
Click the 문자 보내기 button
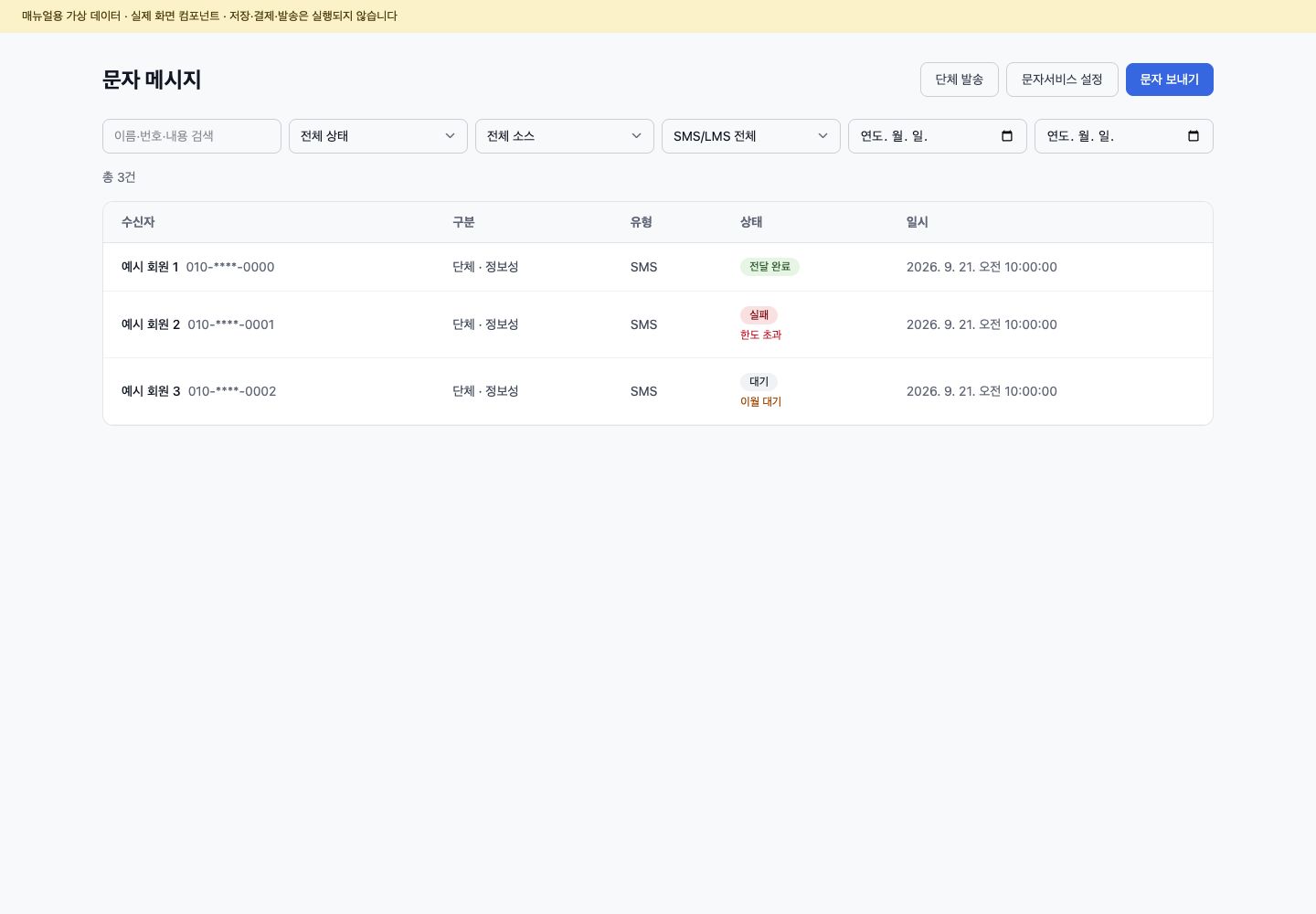[1170, 80]
